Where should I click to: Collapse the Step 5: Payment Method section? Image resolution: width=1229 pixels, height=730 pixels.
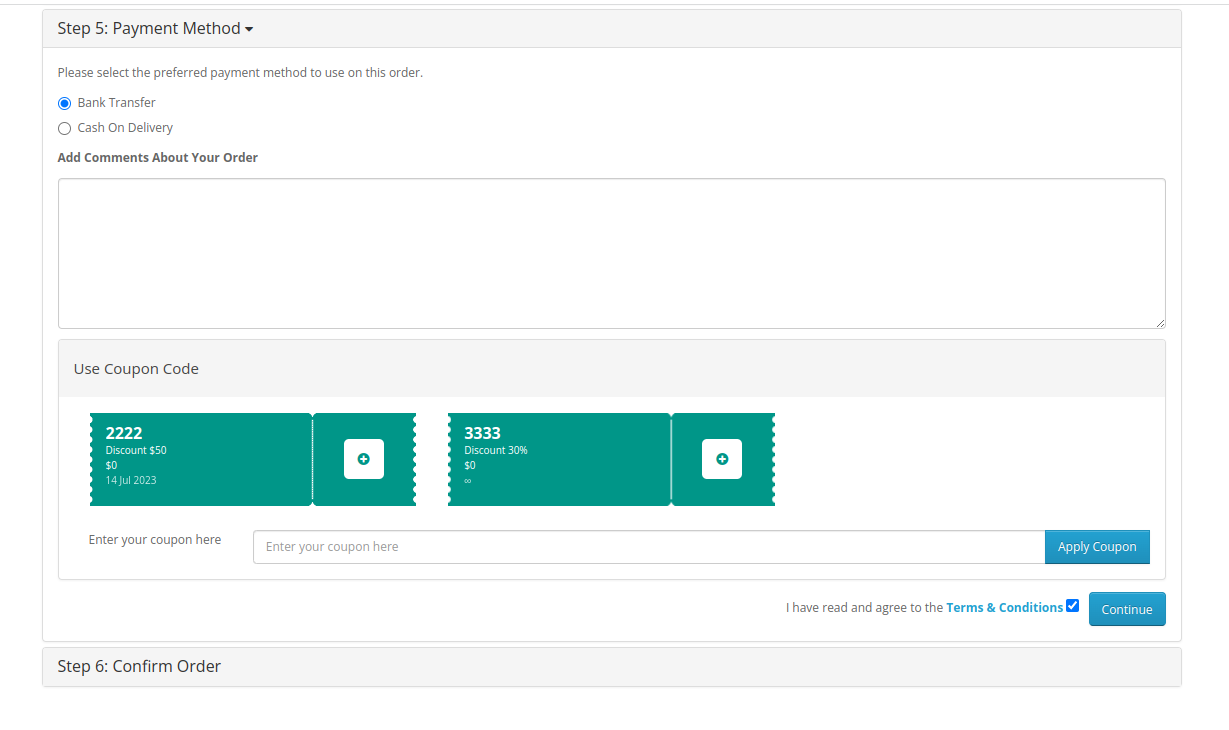point(155,28)
